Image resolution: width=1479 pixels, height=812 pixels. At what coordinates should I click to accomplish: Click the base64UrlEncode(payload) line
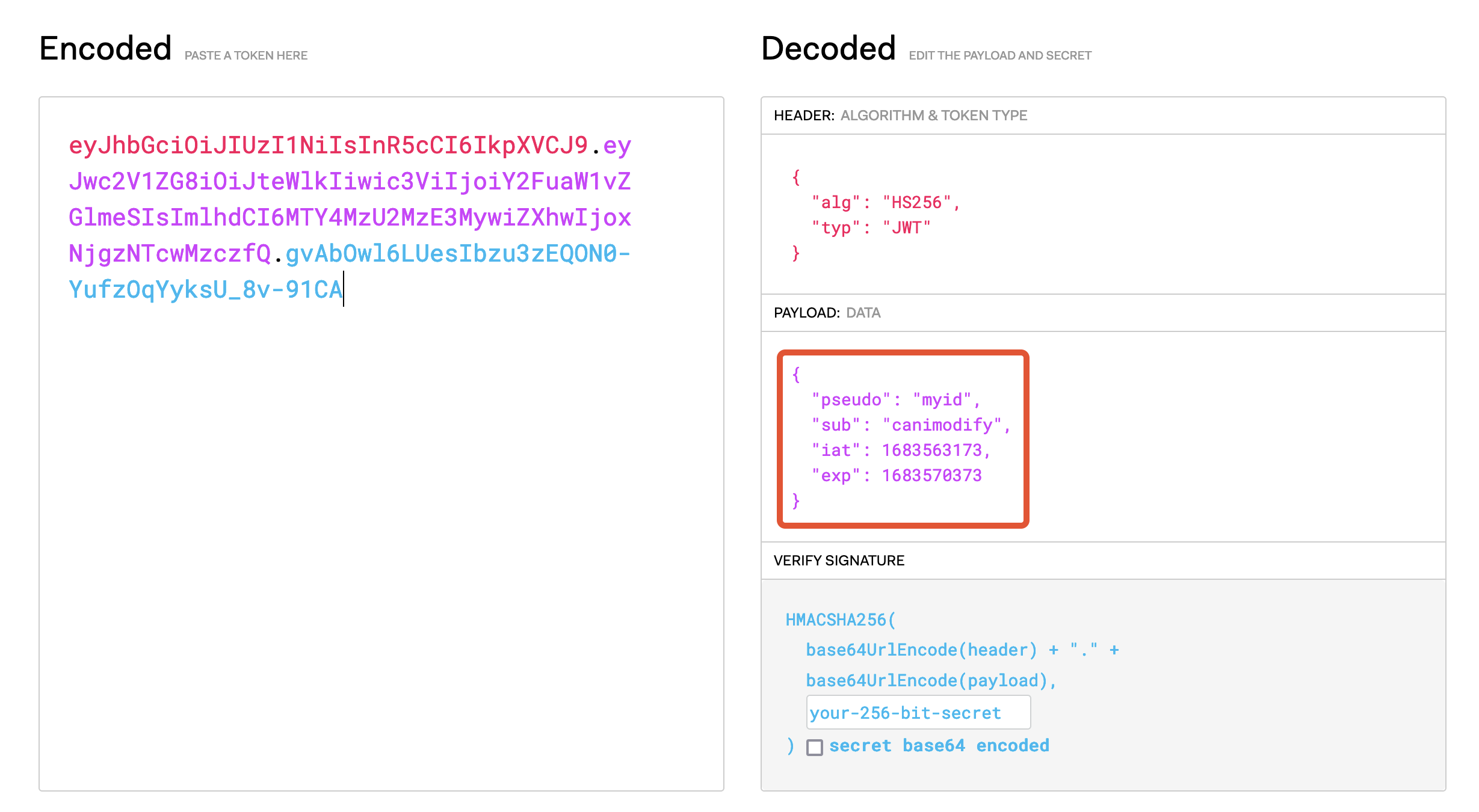[931, 681]
